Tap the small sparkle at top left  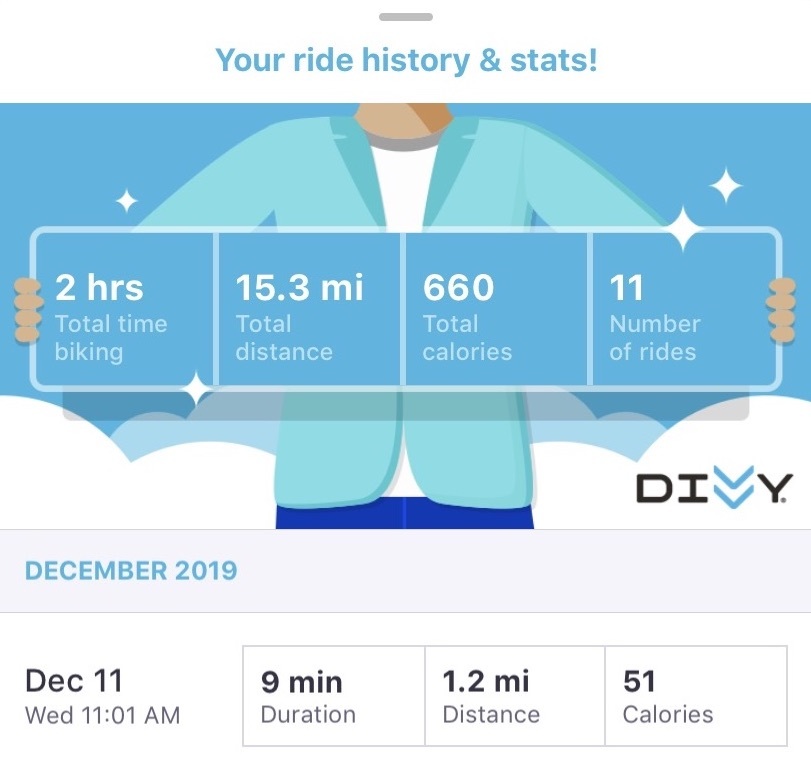(x=126, y=202)
